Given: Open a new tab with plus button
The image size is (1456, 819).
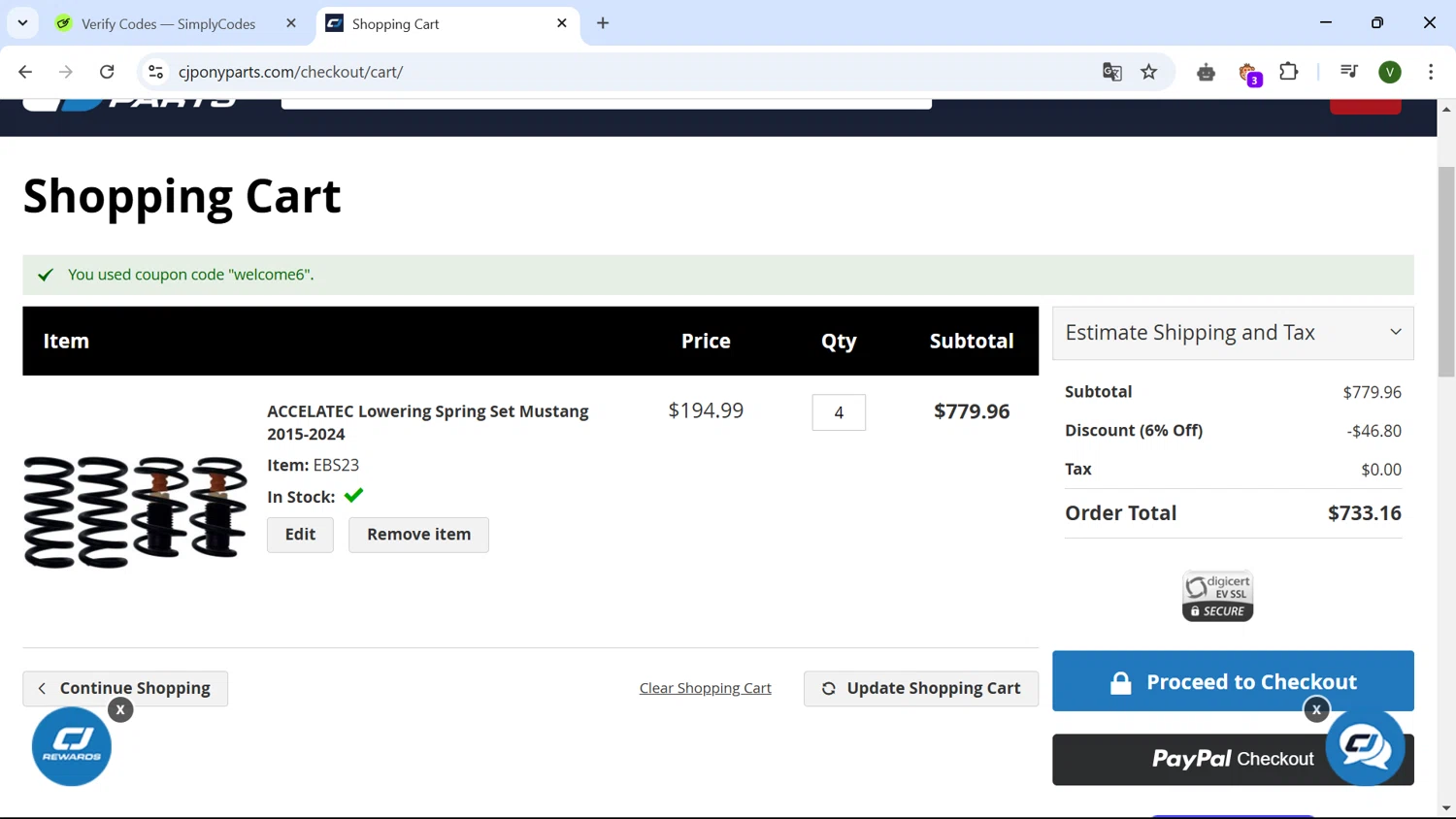Looking at the screenshot, I should click(603, 23).
